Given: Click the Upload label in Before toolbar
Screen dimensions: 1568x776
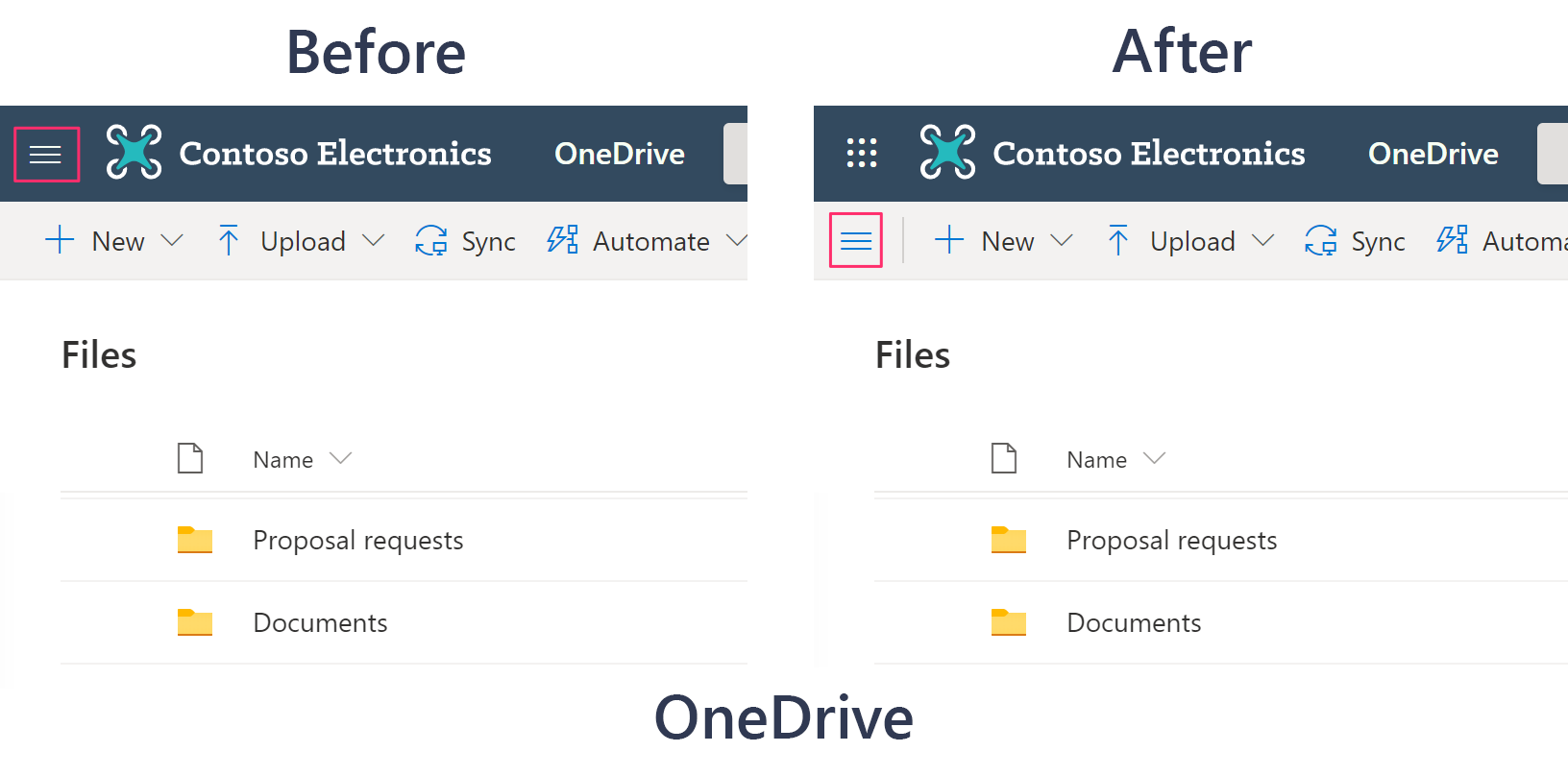Looking at the screenshot, I should (x=303, y=241).
